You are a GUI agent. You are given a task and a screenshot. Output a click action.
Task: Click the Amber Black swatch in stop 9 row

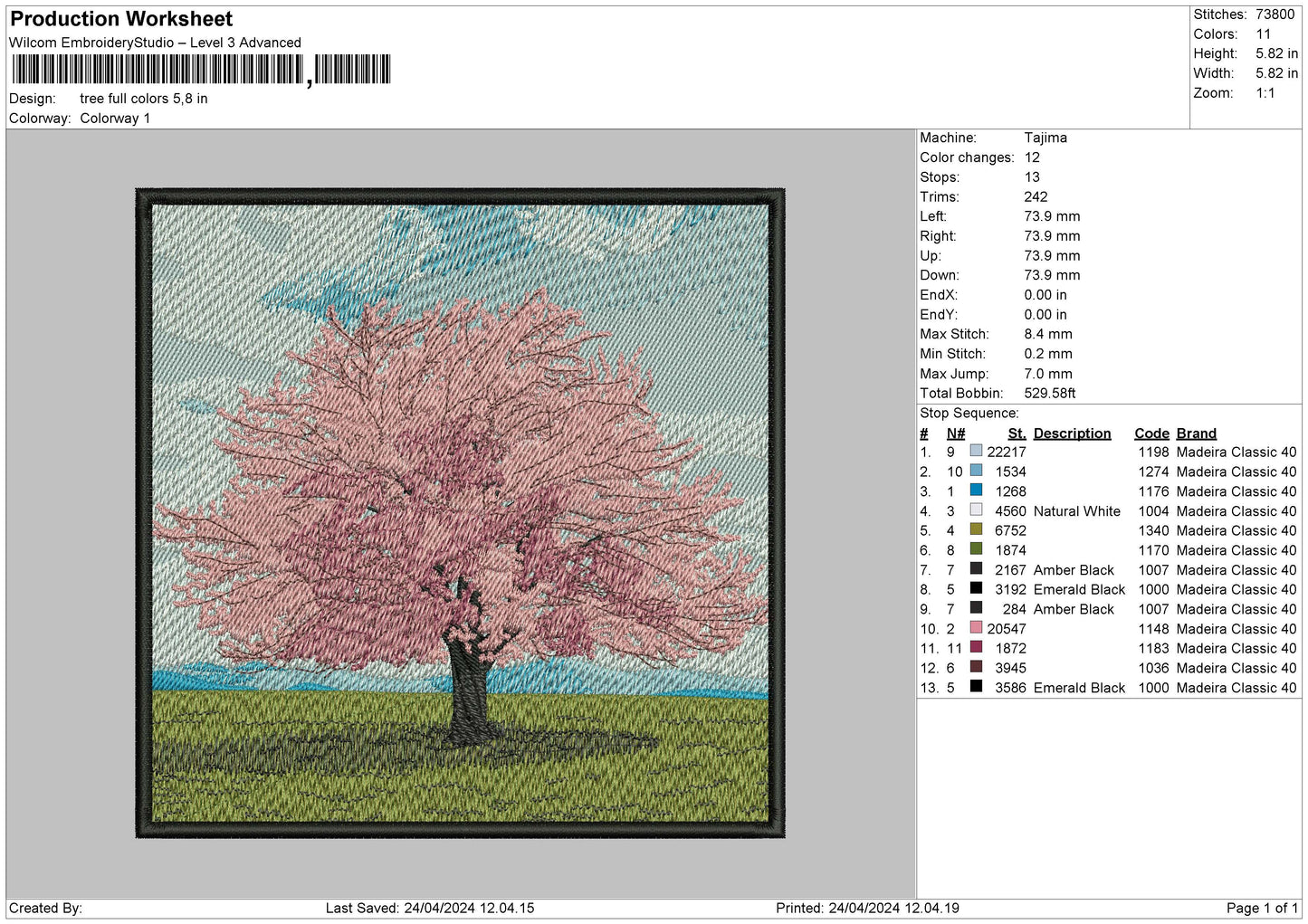coord(976,608)
